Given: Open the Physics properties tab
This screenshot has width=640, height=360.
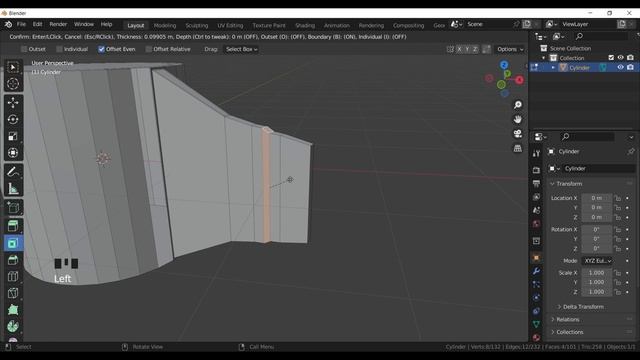Looking at the screenshot, I should click(536, 298).
